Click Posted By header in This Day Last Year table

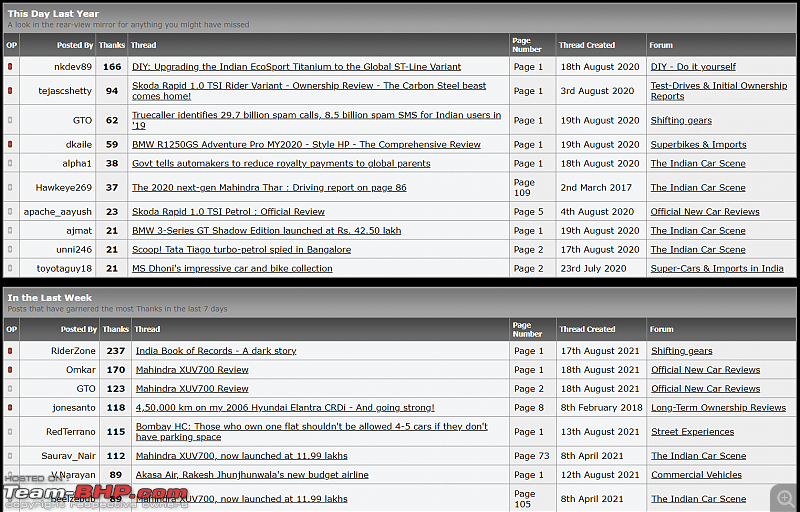tap(75, 45)
